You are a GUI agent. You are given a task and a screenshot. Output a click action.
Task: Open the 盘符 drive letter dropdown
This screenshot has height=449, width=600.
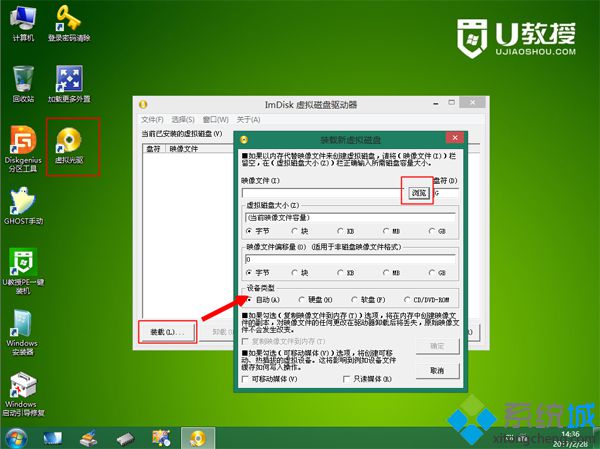pyautogui.click(x=446, y=193)
